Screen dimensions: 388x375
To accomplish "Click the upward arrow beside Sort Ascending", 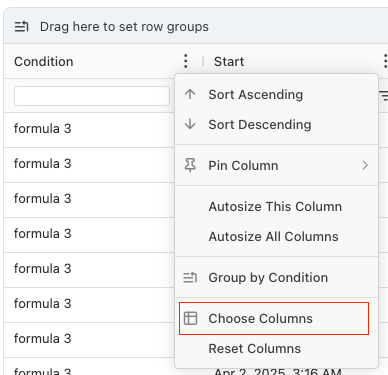I will tap(190, 94).
